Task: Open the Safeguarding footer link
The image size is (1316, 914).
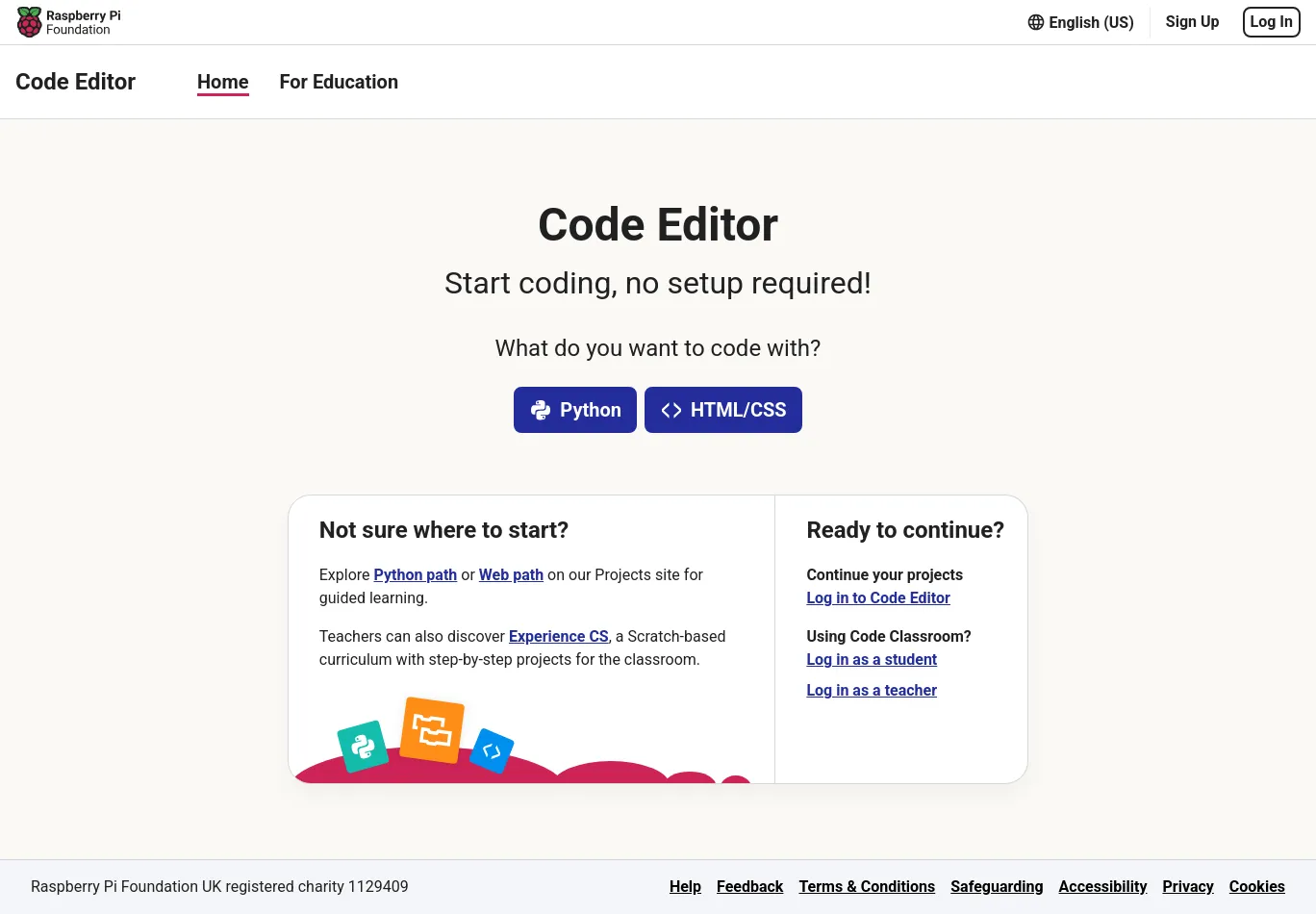Action: coord(997,886)
